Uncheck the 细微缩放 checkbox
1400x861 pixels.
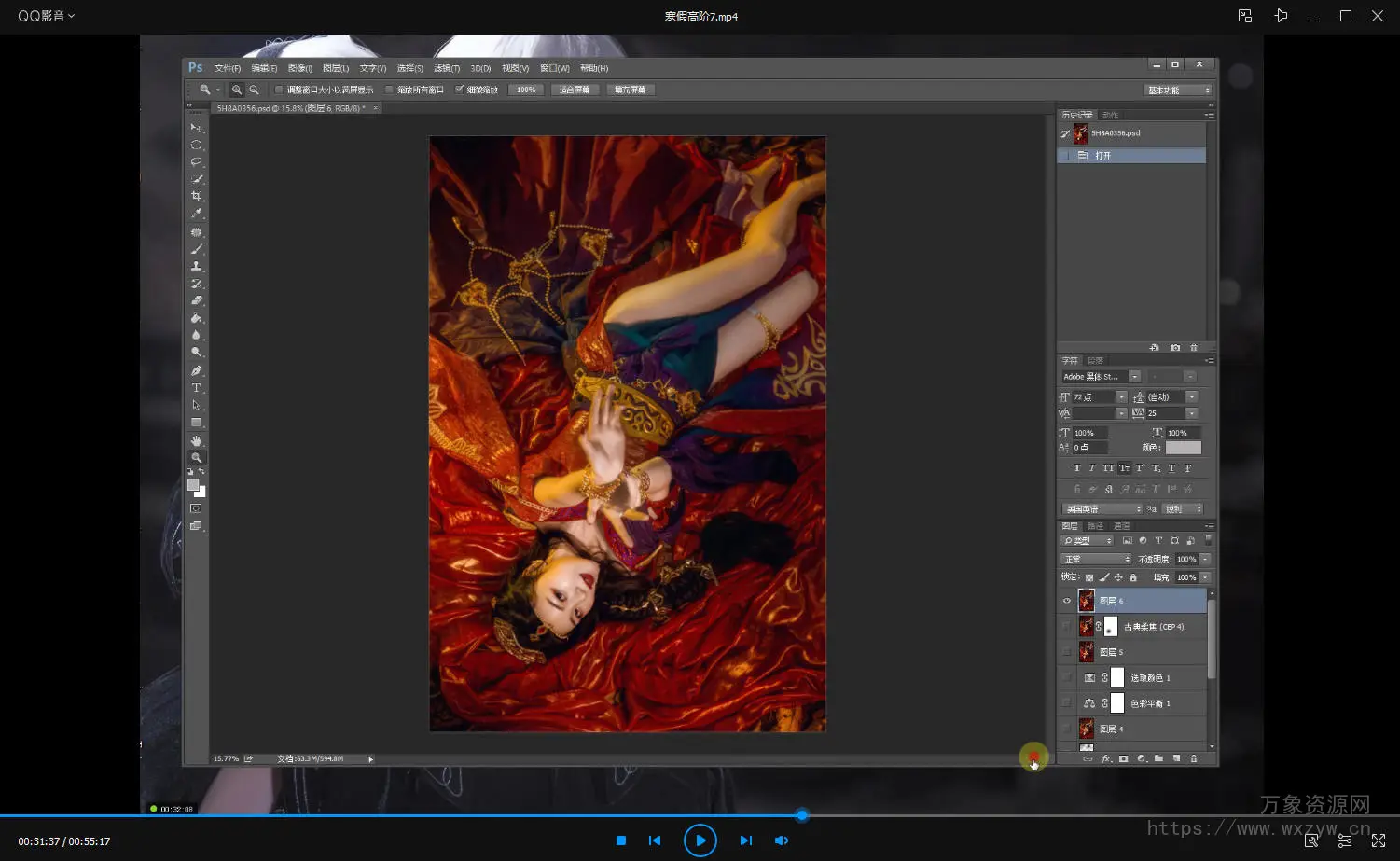[460, 90]
